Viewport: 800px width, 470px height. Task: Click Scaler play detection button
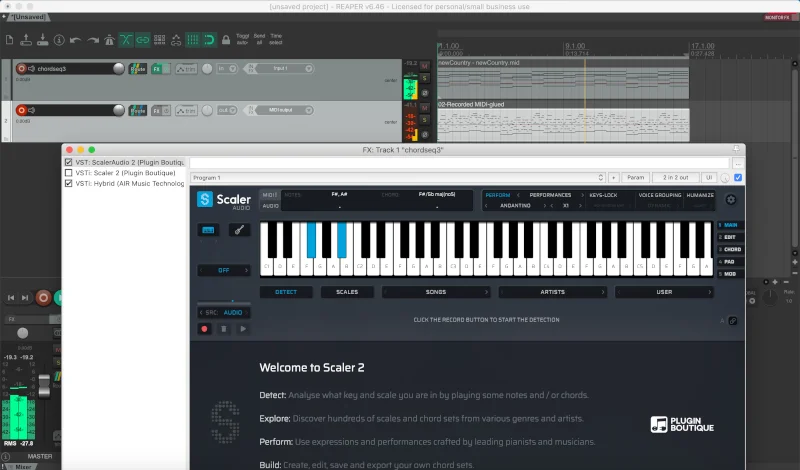243,329
